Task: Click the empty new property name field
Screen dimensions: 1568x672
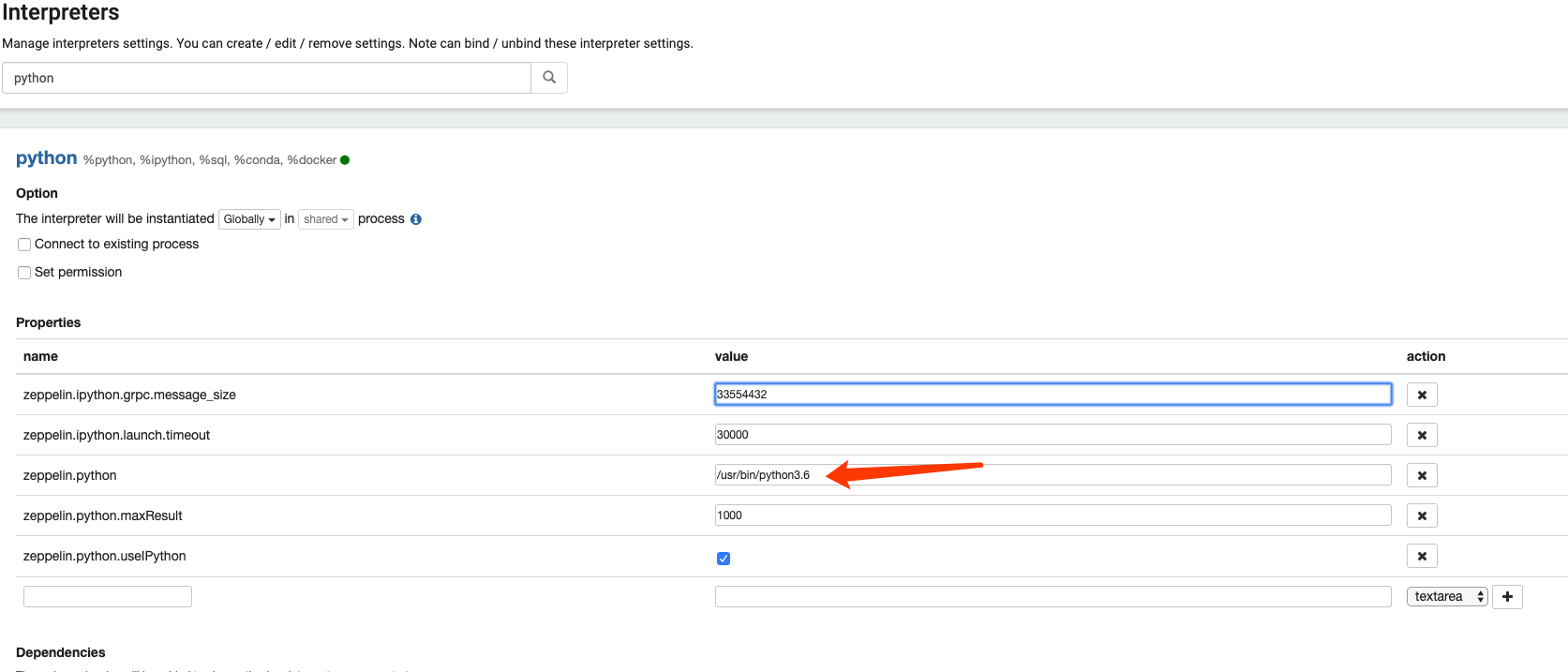Action: coord(108,596)
